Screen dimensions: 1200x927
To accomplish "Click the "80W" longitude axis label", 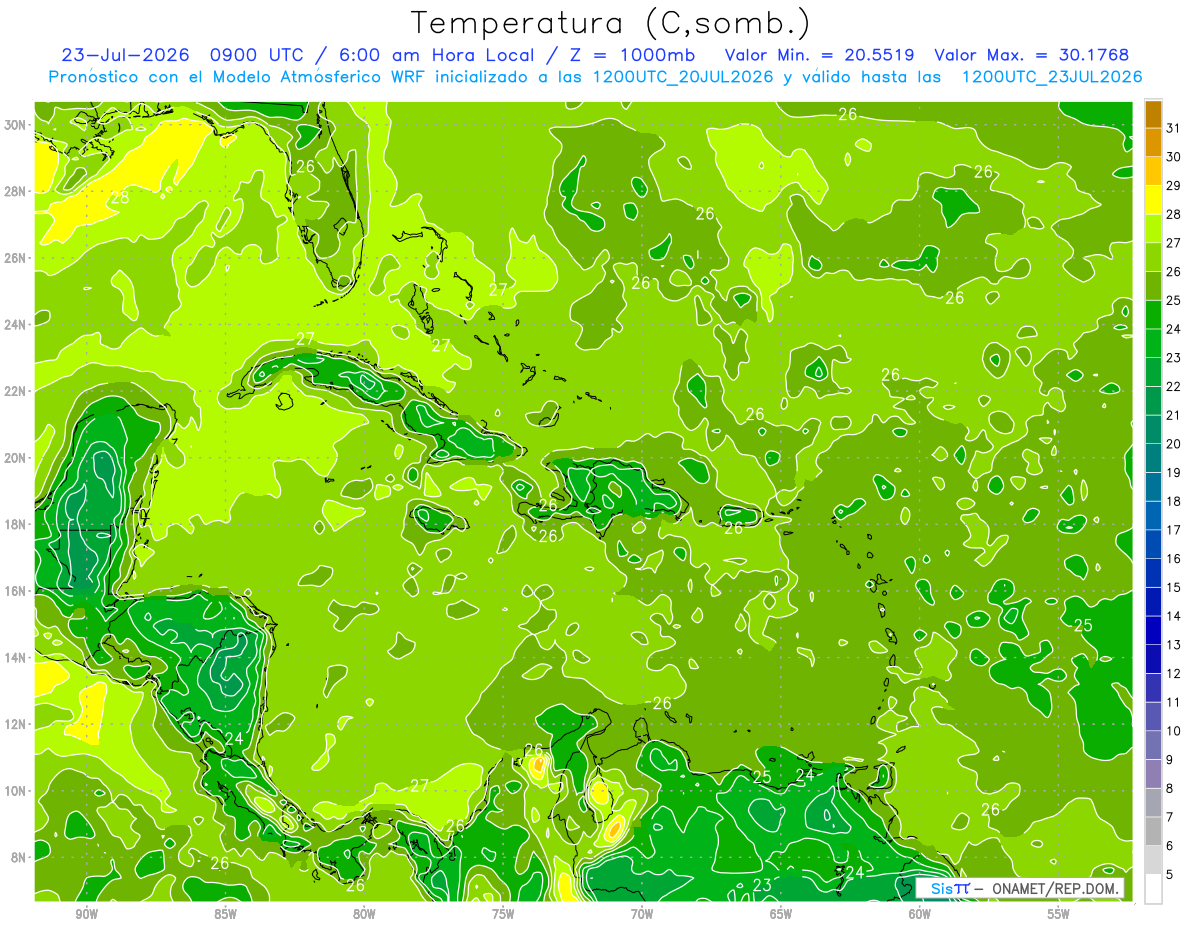I will [x=364, y=914].
